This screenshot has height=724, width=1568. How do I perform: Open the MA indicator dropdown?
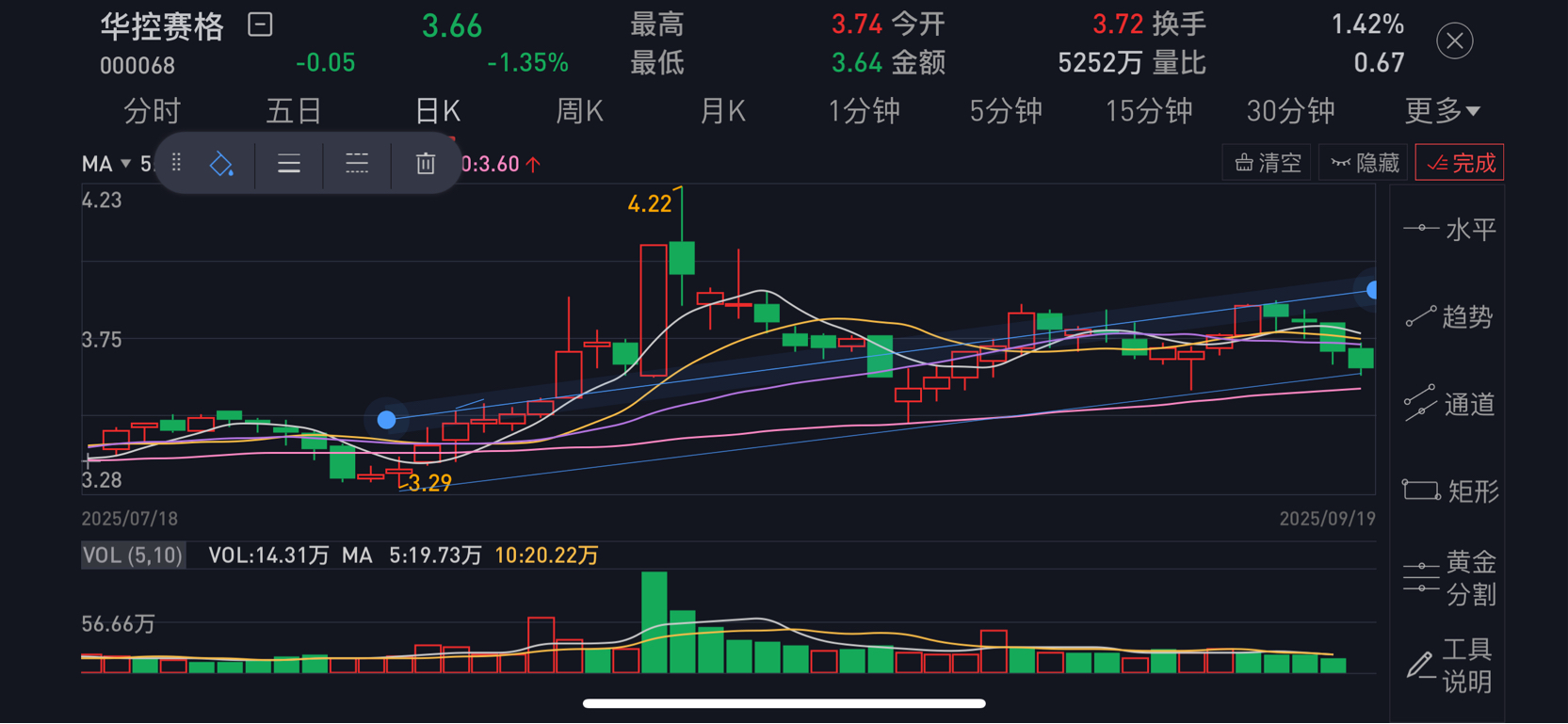[106, 164]
